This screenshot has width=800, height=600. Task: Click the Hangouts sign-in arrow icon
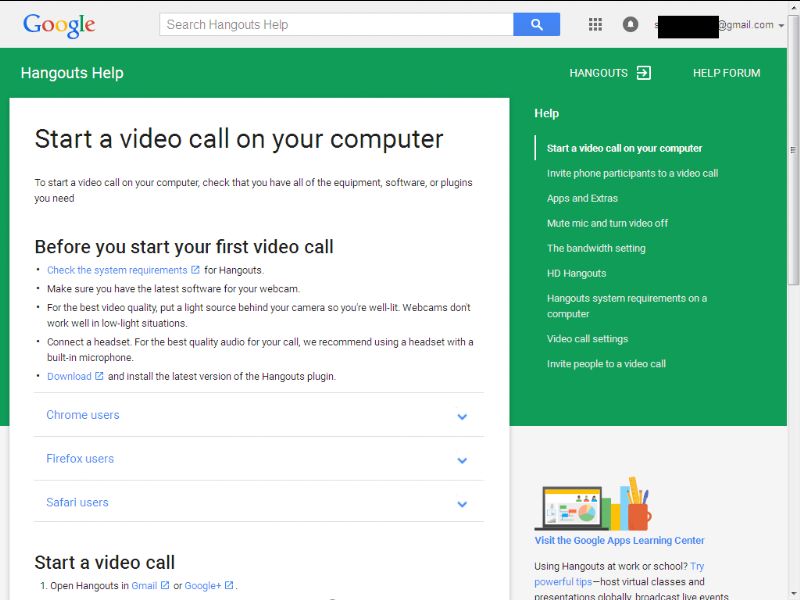tap(644, 73)
